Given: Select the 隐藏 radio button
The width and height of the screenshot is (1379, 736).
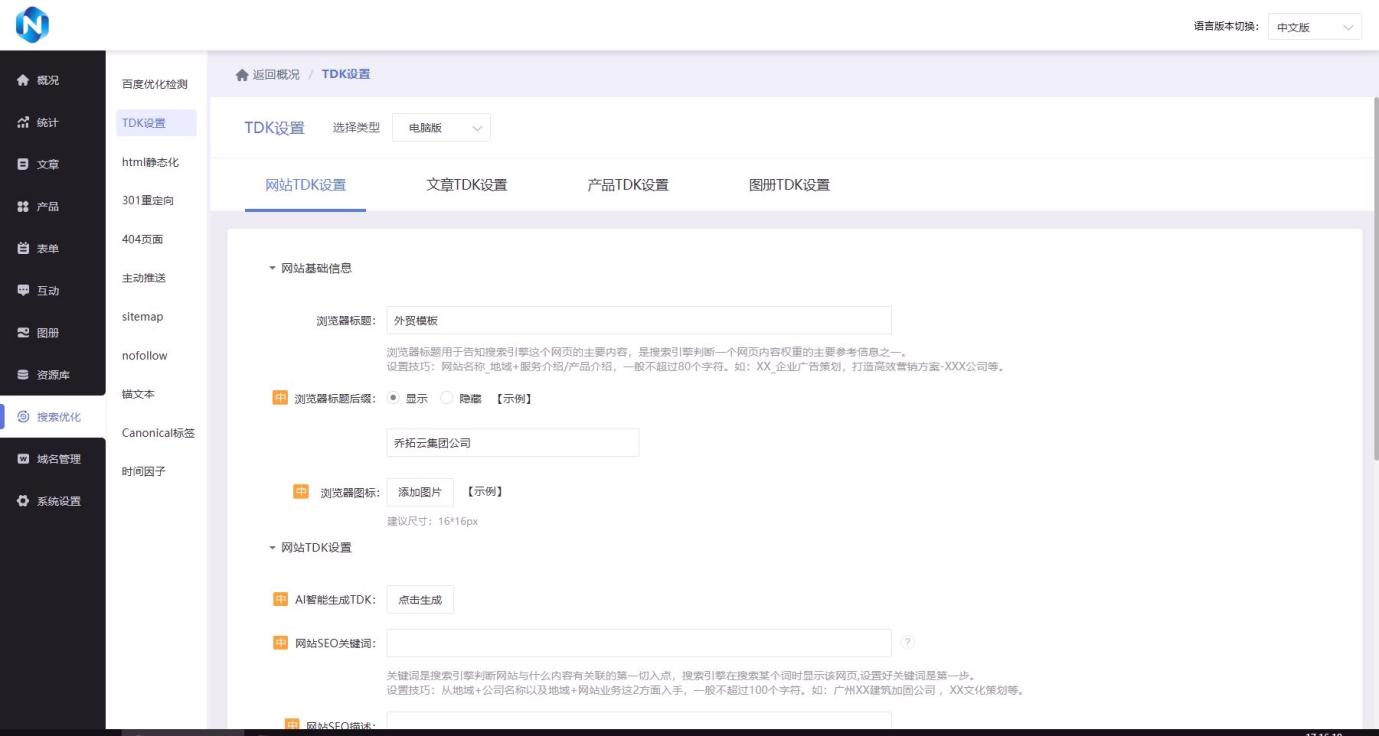Looking at the screenshot, I should point(447,398).
